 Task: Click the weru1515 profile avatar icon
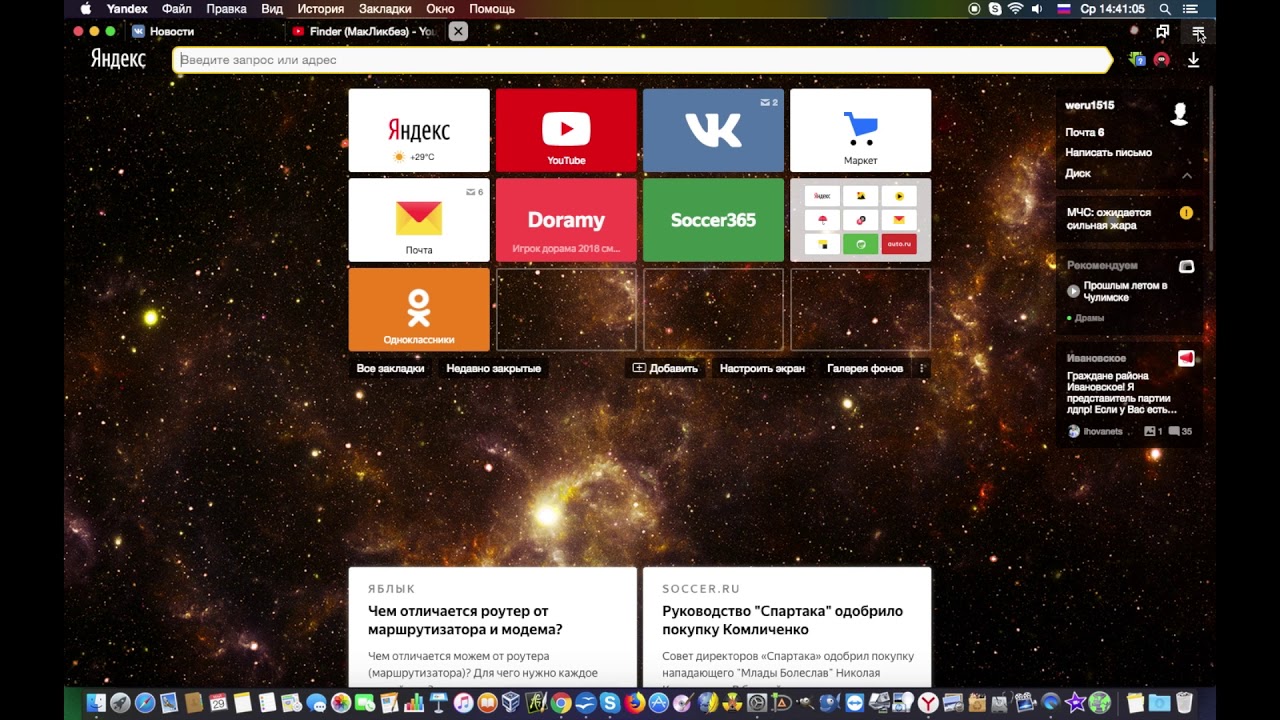tap(1179, 114)
